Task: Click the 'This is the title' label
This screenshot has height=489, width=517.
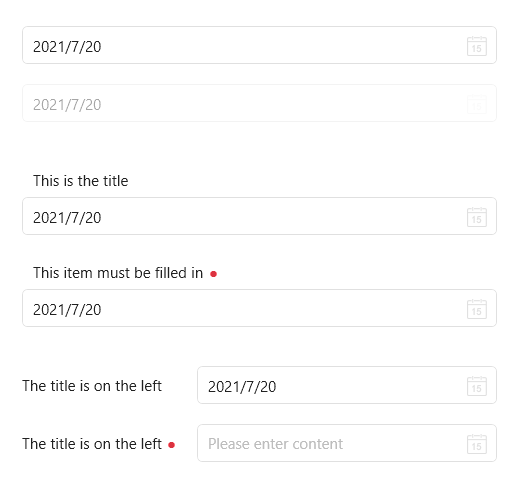Action: (81, 181)
